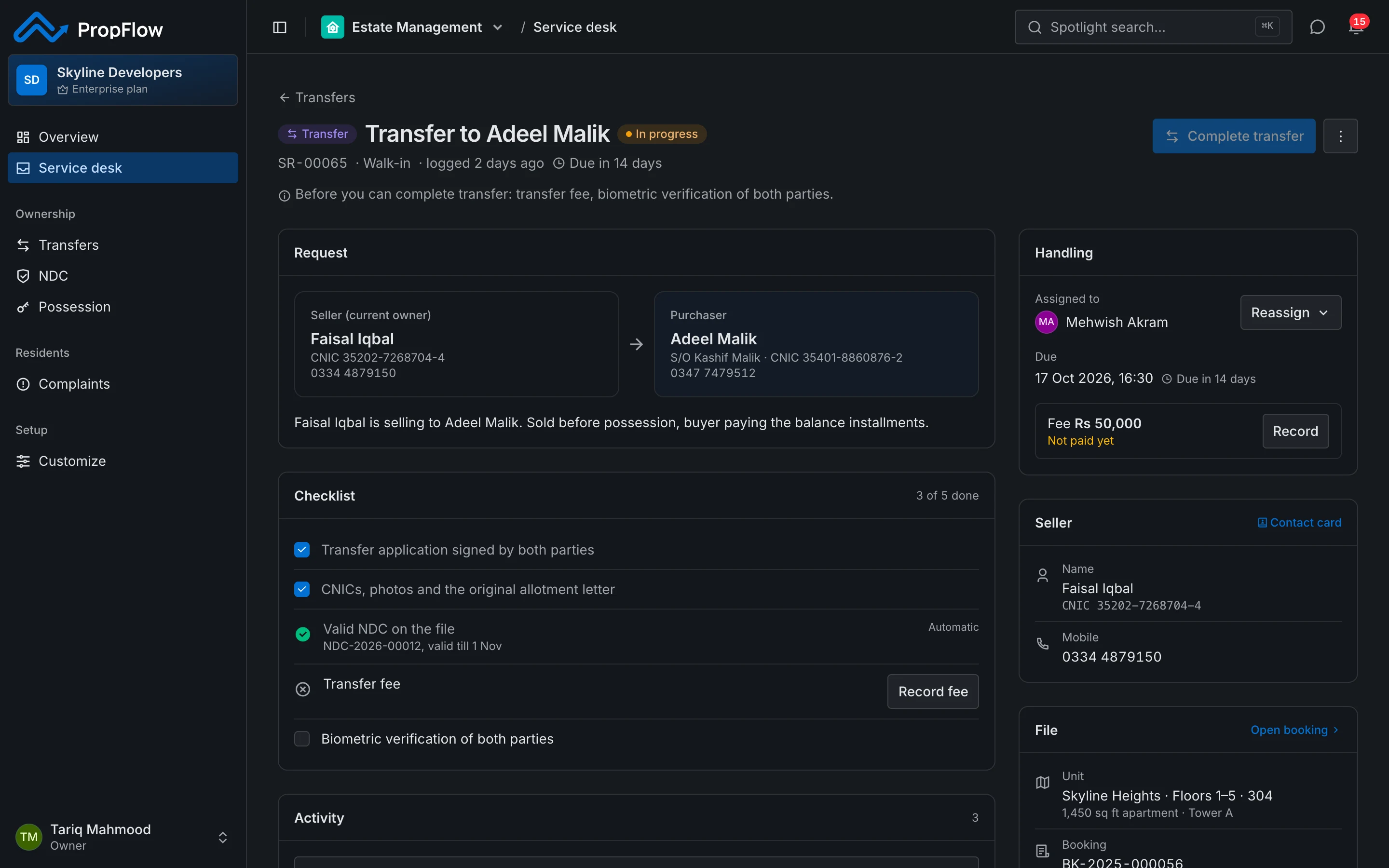1389x868 pixels.
Task: Check Biometric verification of both parties
Action: [302, 738]
